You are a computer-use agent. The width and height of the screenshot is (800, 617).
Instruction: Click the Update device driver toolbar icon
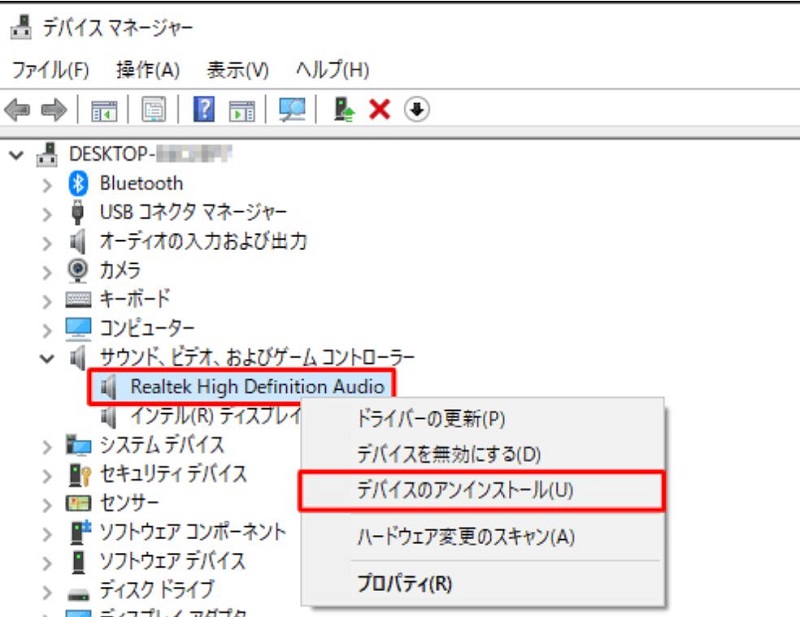pyautogui.click(x=344, y=109)
